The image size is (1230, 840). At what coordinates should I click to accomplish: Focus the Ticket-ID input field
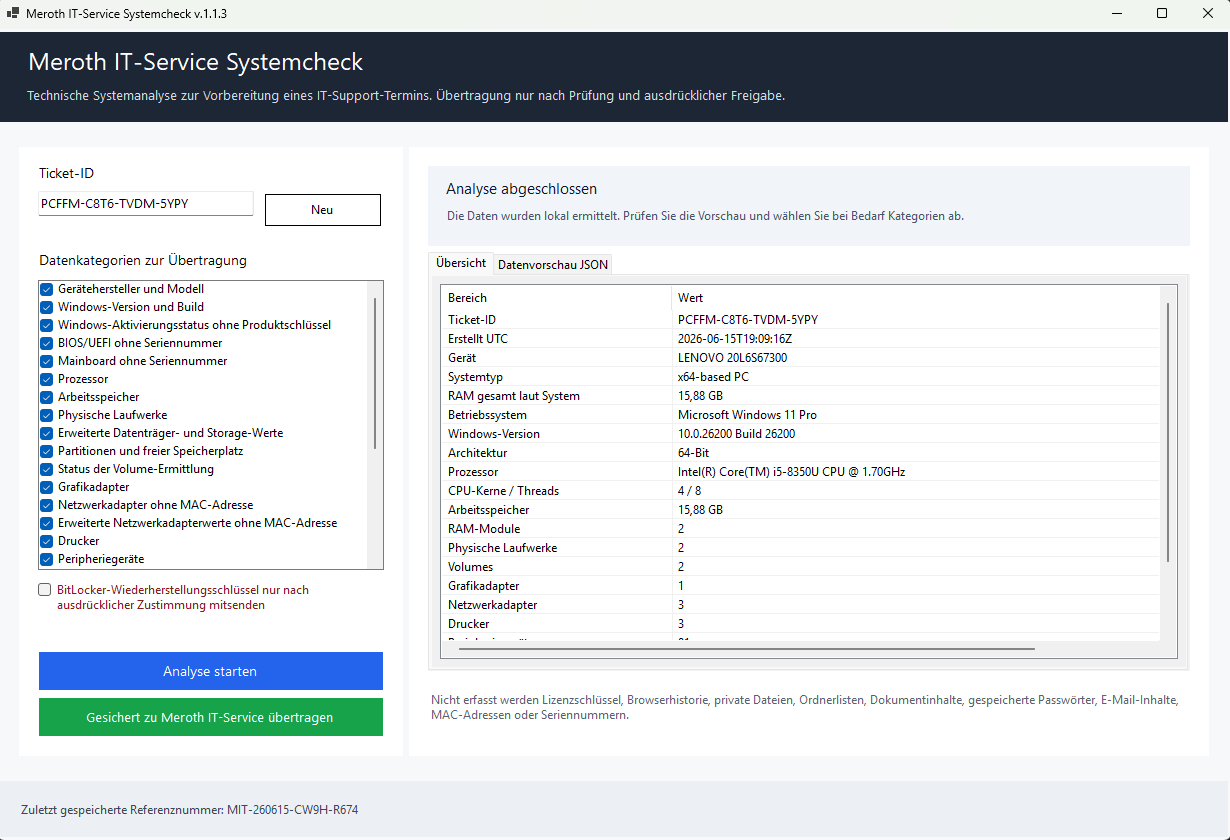[x=146, y=204]
